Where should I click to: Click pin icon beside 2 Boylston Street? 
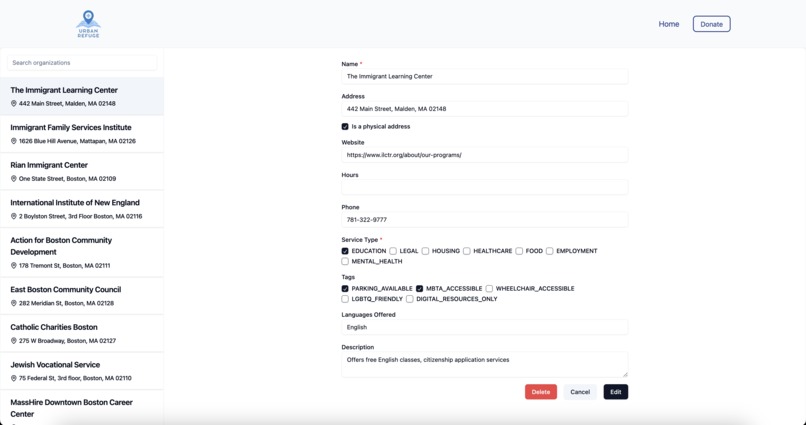click(14, 216)
